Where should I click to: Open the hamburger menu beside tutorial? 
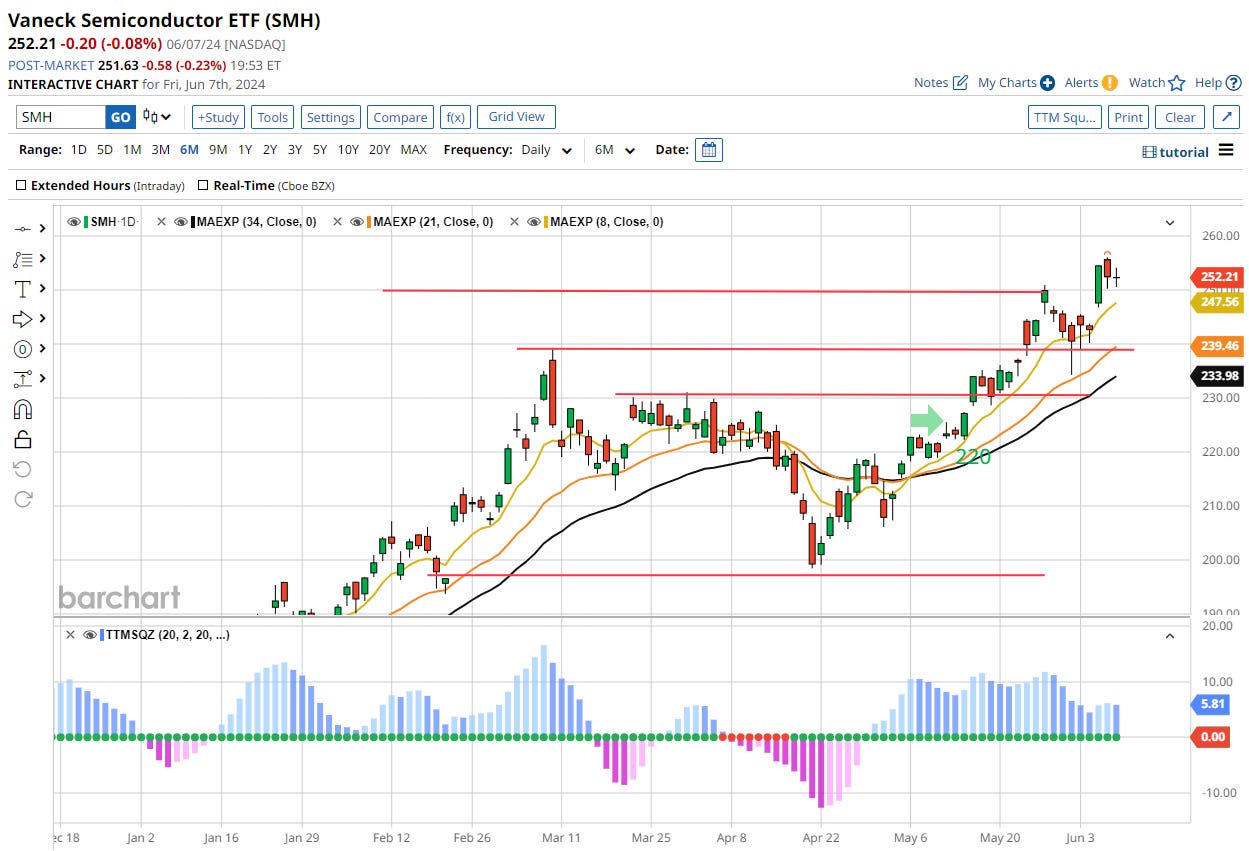click(1227, 152)
